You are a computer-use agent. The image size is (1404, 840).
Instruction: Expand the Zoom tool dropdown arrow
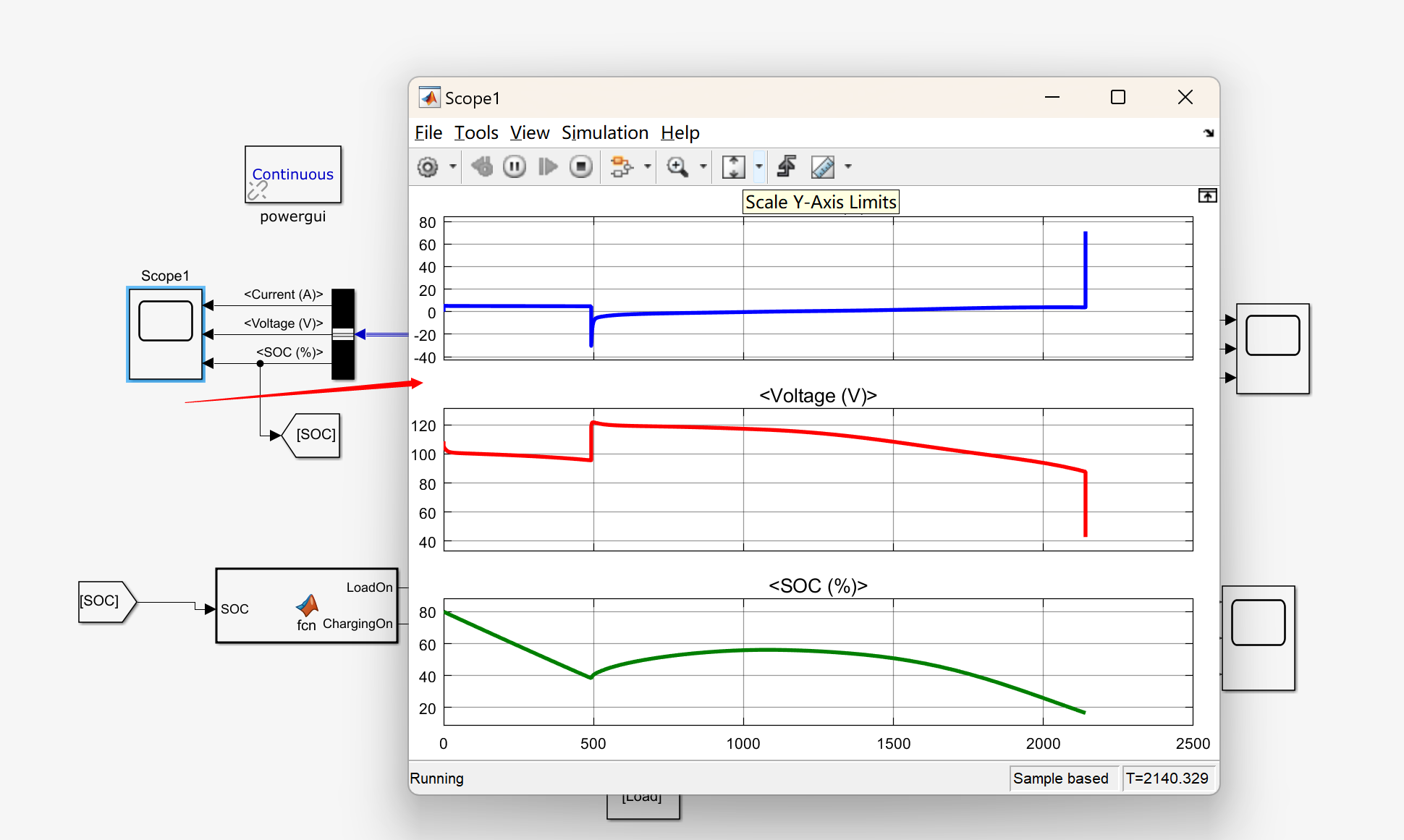(703, 167)
